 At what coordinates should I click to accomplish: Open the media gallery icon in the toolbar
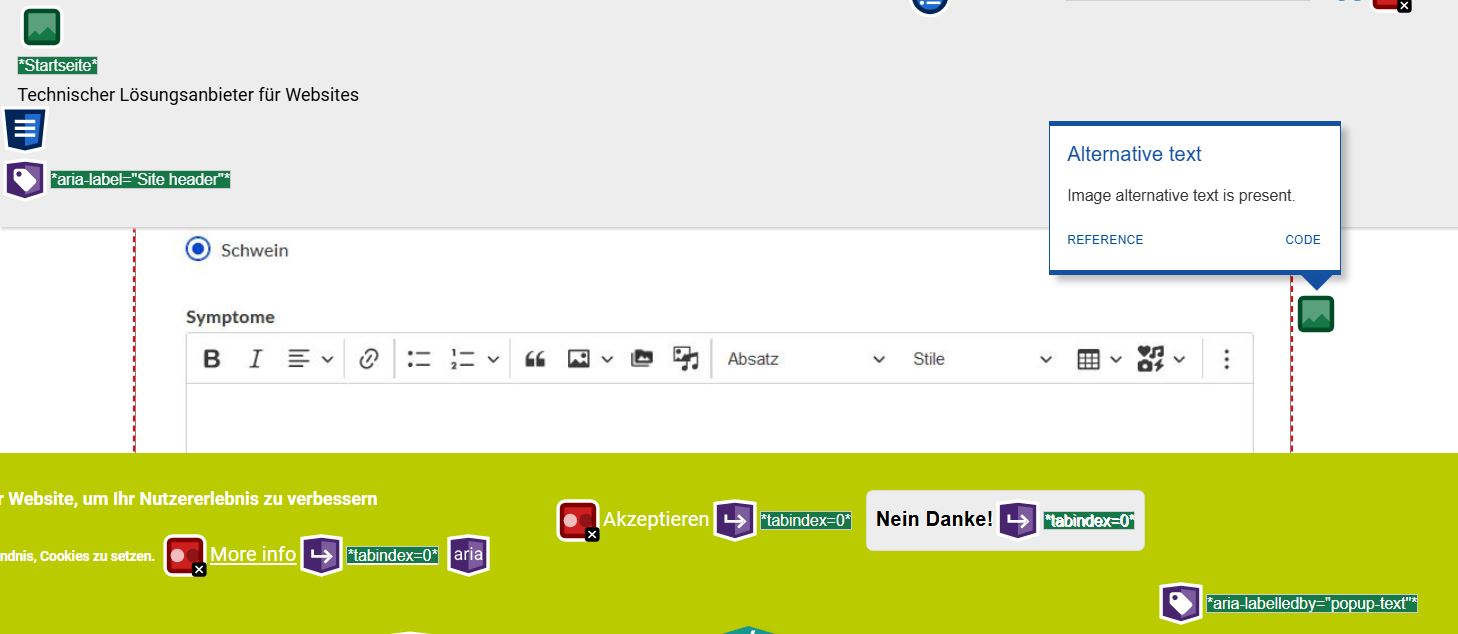(641, 358)
